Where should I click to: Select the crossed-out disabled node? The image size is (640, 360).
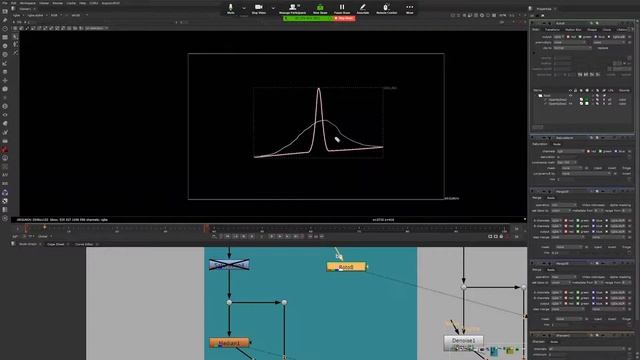coord(229,265)
